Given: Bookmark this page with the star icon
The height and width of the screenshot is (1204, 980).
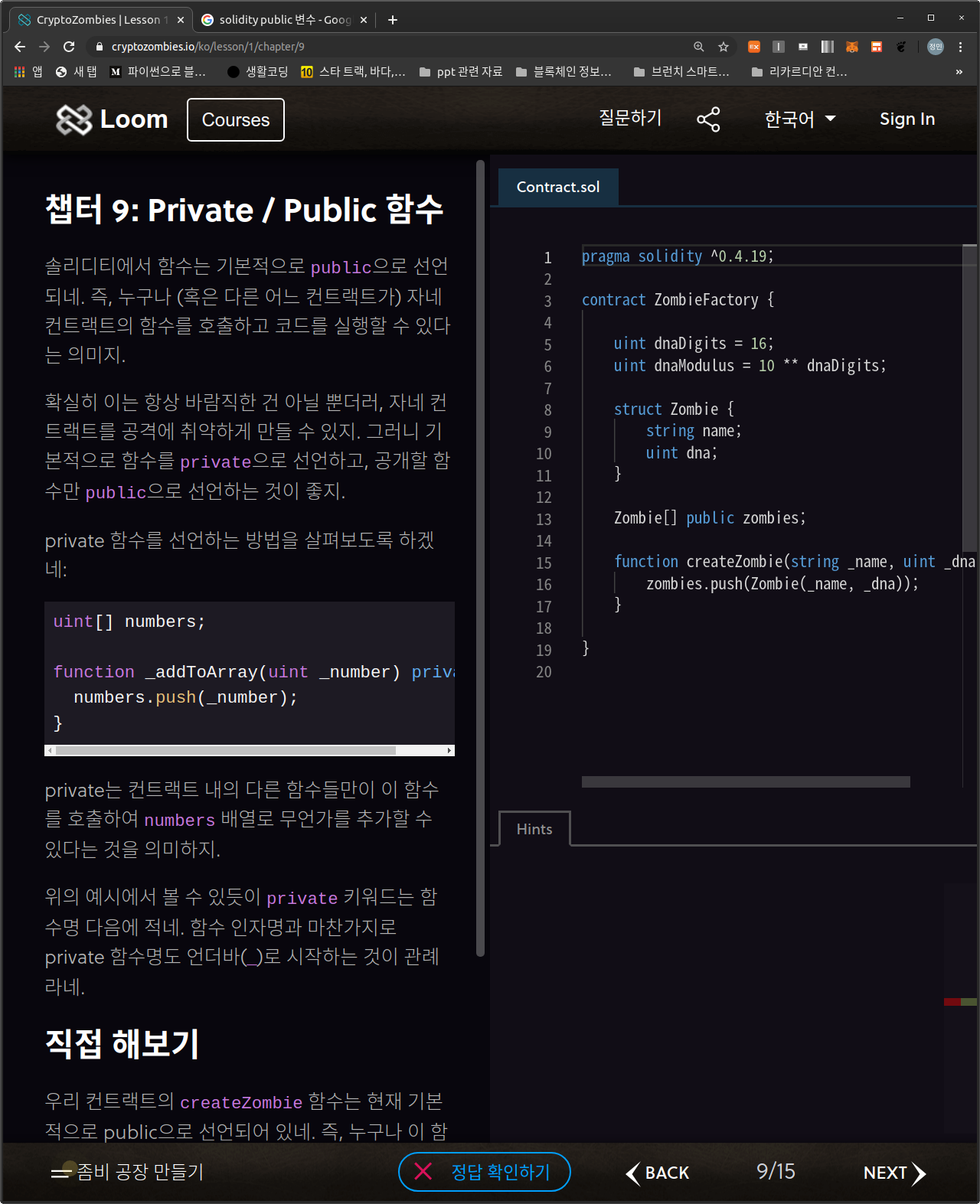Looking at the screenshot, I should [724, 47].
